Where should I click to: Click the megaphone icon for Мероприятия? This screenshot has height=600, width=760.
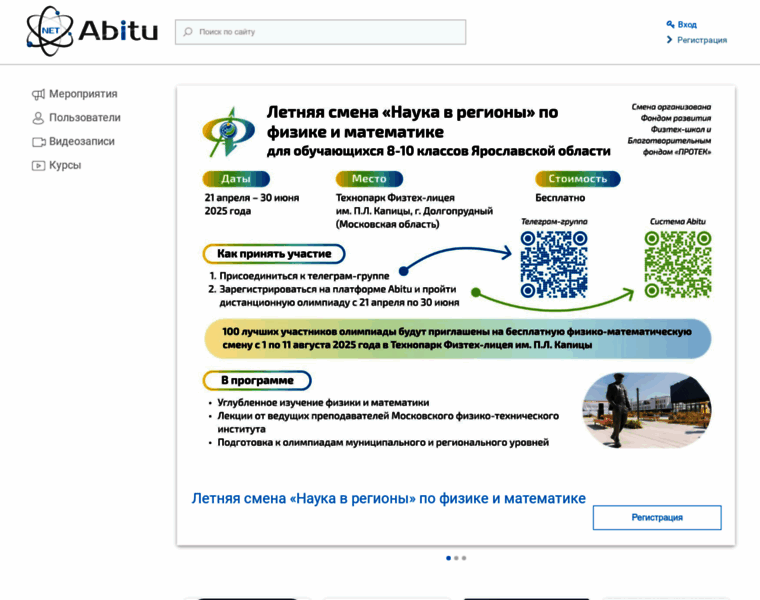point(38,94)
